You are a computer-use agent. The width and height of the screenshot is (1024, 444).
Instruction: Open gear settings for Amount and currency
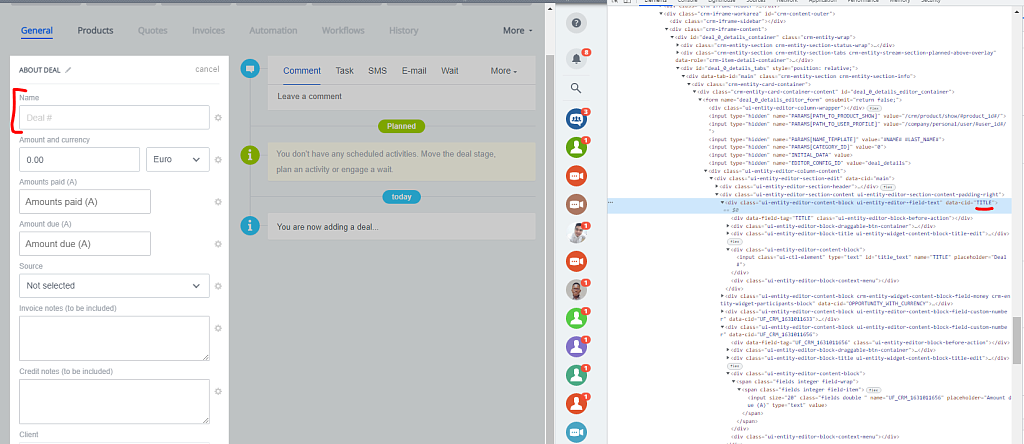218,159
